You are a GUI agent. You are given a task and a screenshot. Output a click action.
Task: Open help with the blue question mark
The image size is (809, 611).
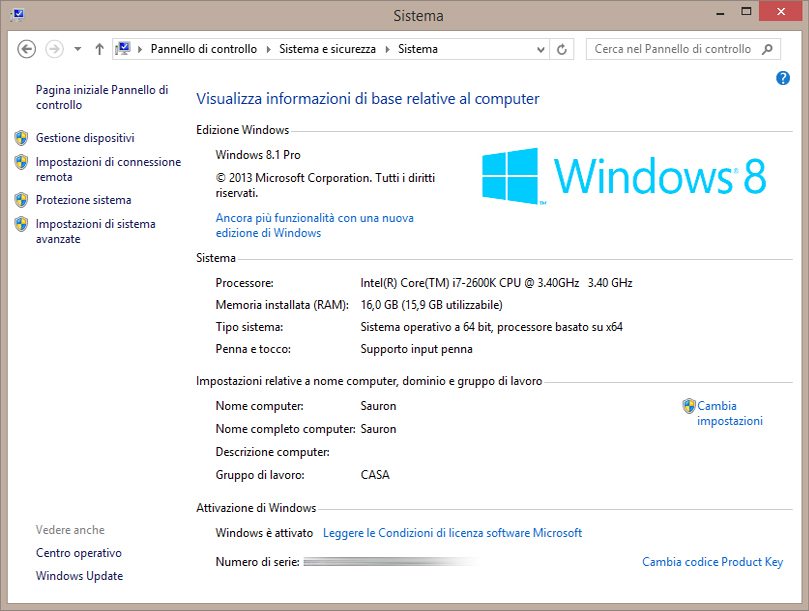(783, 79)
